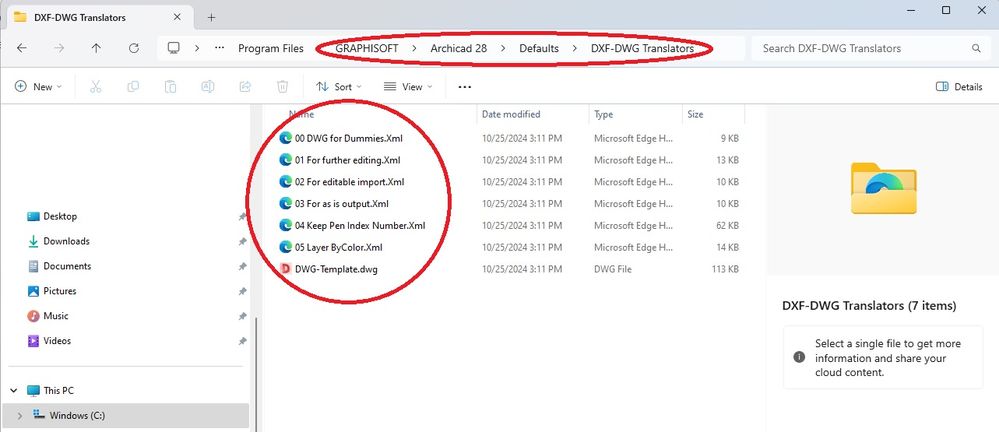Open the Sort dropdown menu
The height and width of the screenshot is (432, 999).
click(339, 87)
